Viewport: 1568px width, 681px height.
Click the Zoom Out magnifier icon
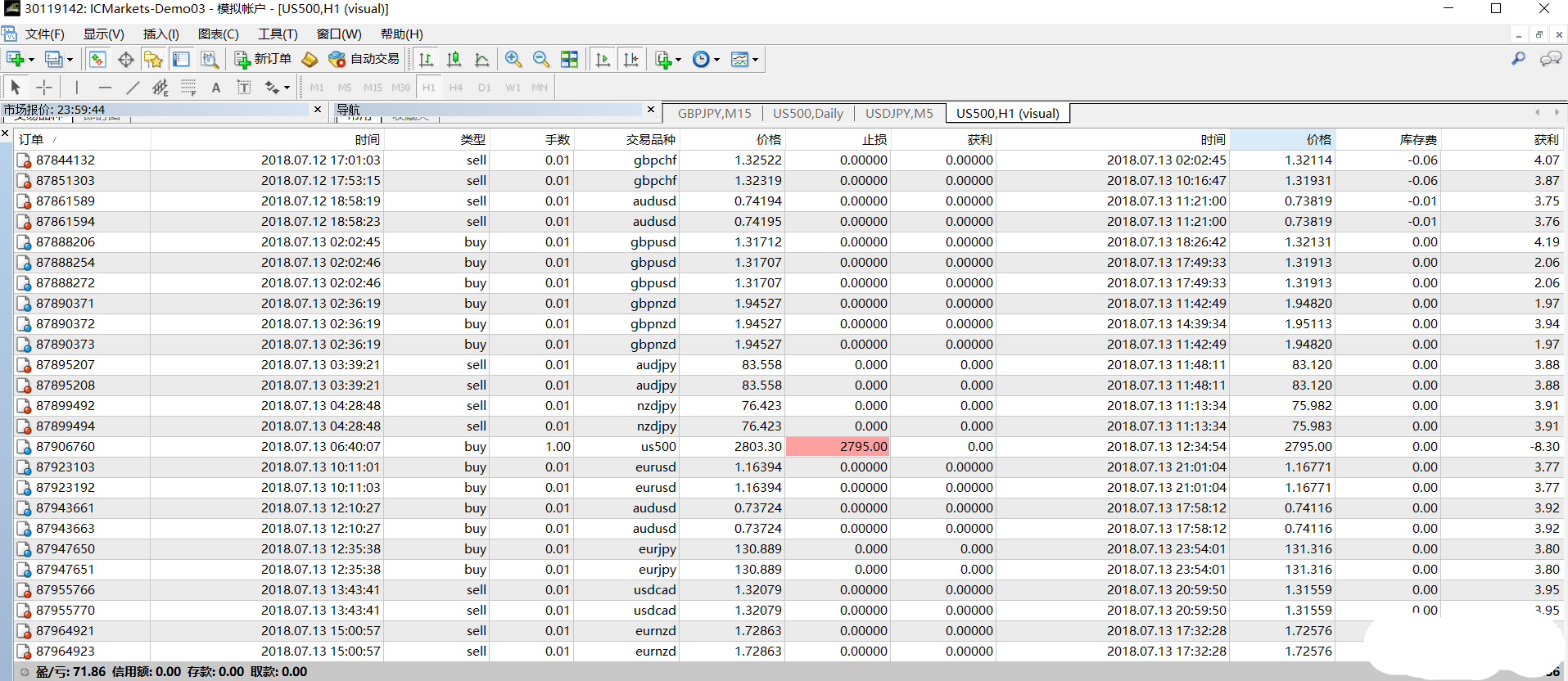click(x=541, y=59)
